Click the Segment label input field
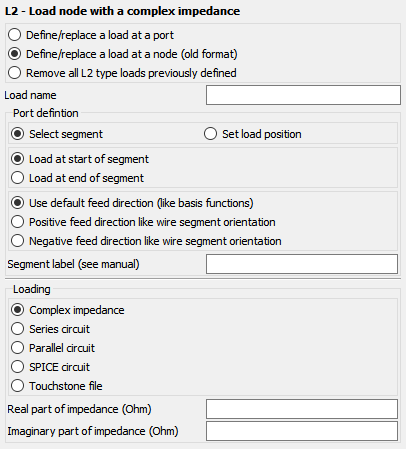The height and width of the screenshot is (449, 406). [302, 264]
